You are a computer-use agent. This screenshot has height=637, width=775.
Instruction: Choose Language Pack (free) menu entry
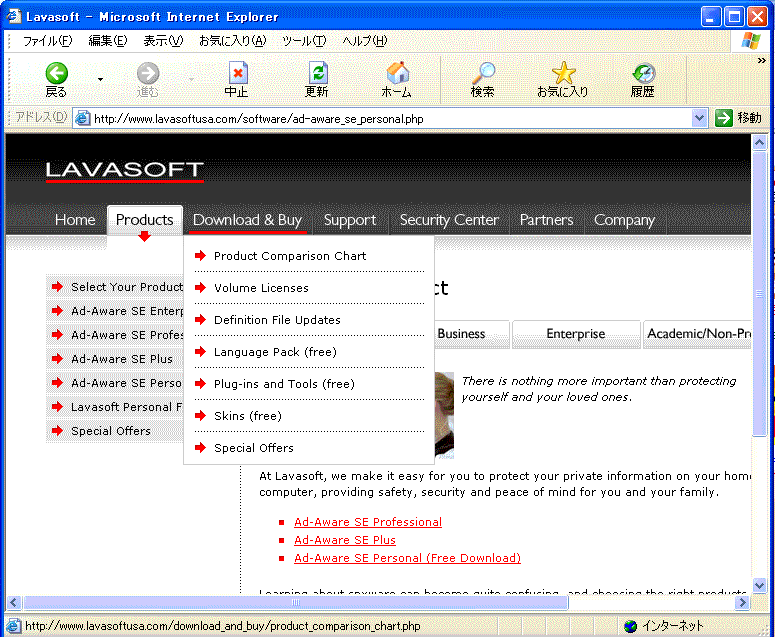tap(309, 352)
